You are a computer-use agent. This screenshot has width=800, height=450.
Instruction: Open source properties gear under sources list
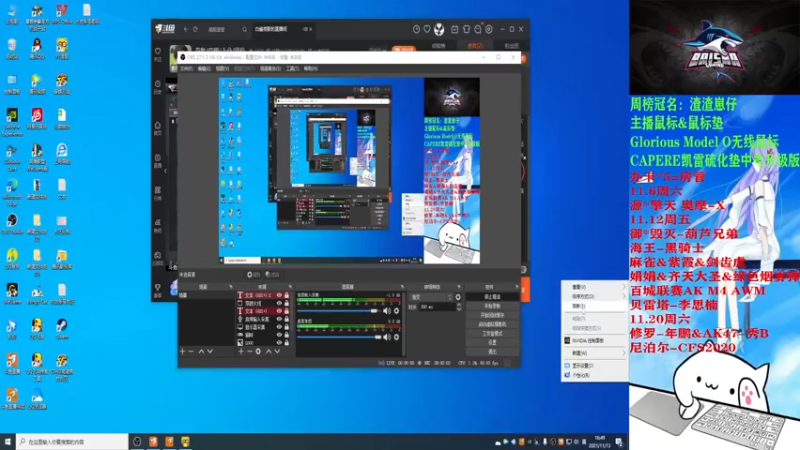pyautogui.click(x=258, y=352)
